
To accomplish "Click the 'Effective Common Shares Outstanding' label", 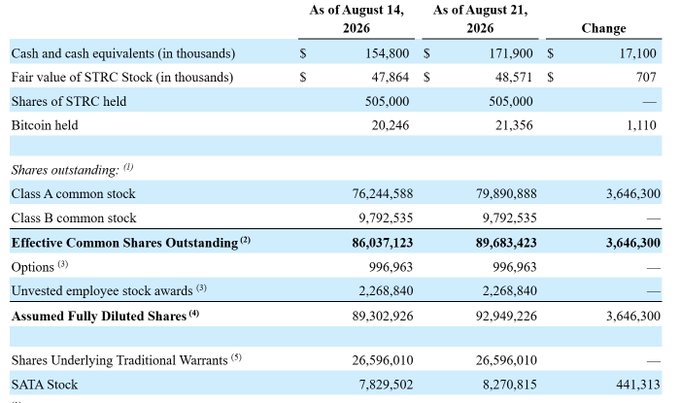I will pos(125,243).
